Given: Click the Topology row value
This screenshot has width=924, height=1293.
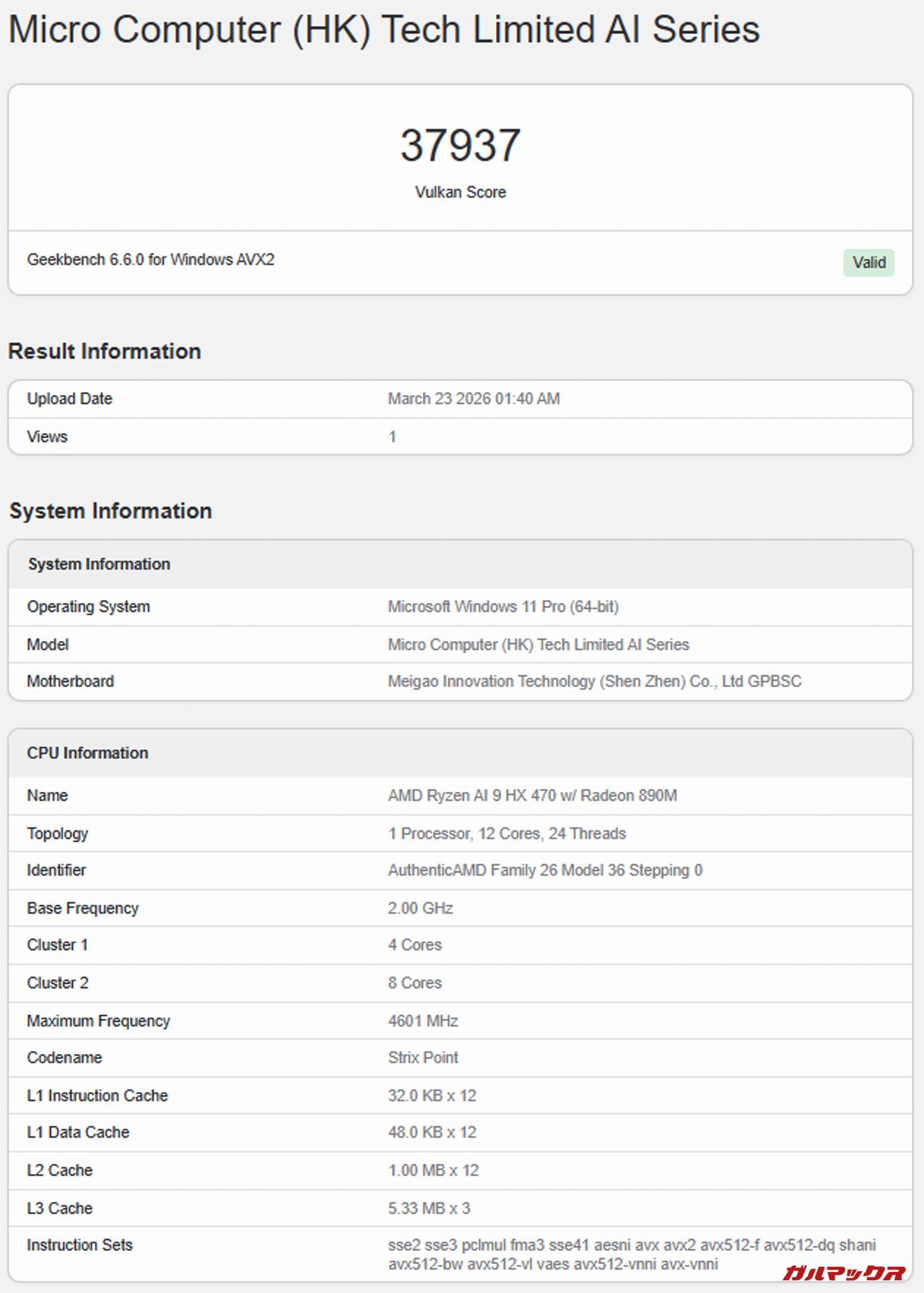Looking at the screenshot, I should click(x=507, y=834).
